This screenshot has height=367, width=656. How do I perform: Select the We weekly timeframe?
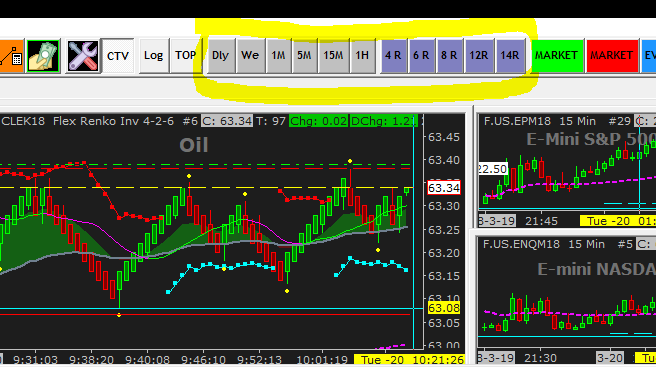click(x=250, y=56)
